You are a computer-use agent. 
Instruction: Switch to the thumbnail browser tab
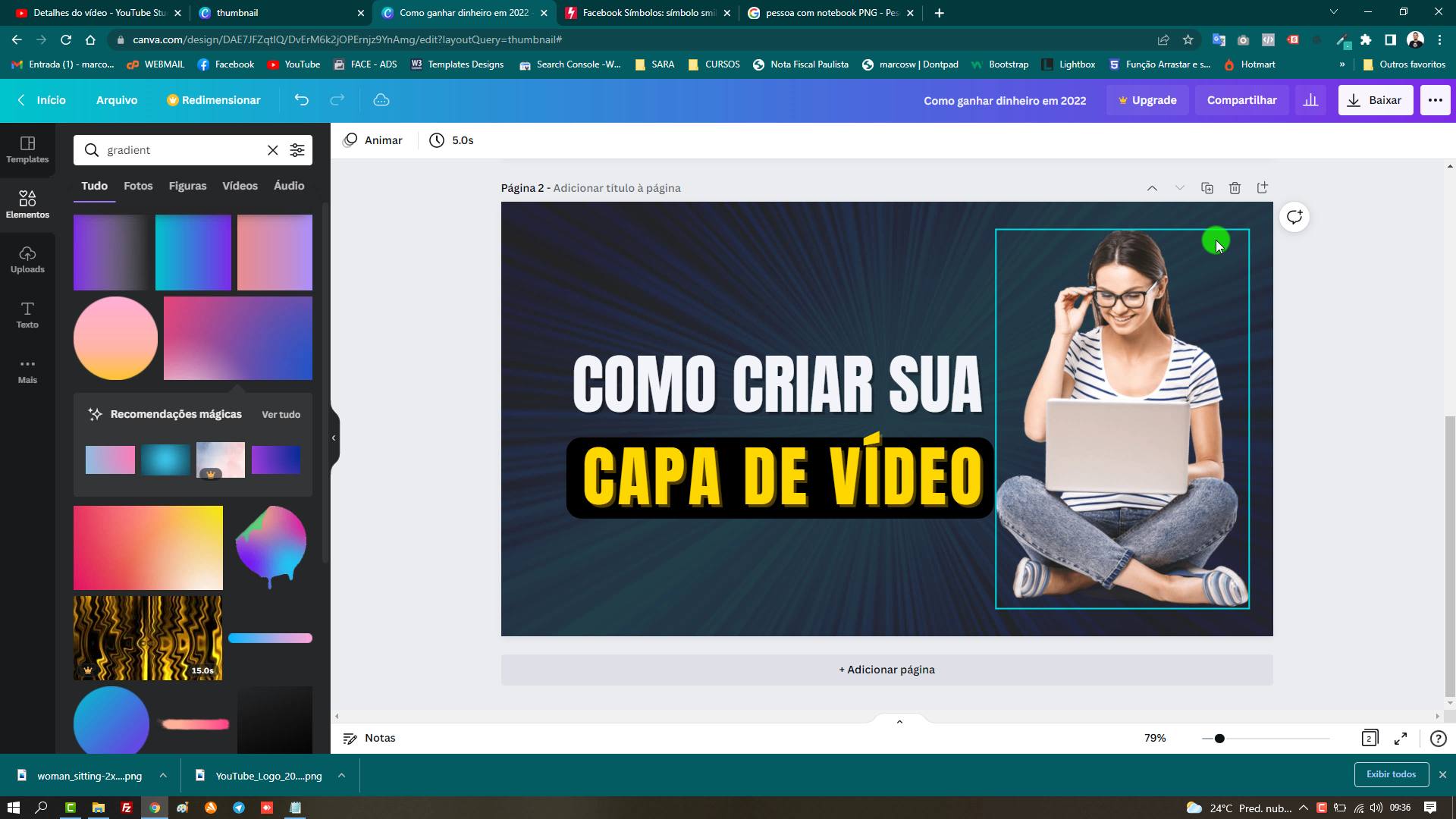(x=281, y=13)
